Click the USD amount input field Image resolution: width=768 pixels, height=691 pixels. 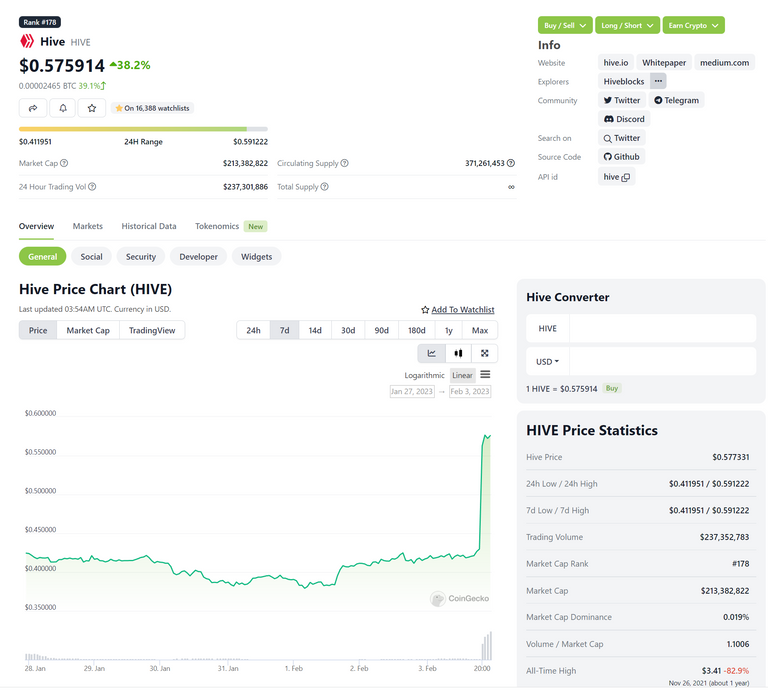coord(663,362)
